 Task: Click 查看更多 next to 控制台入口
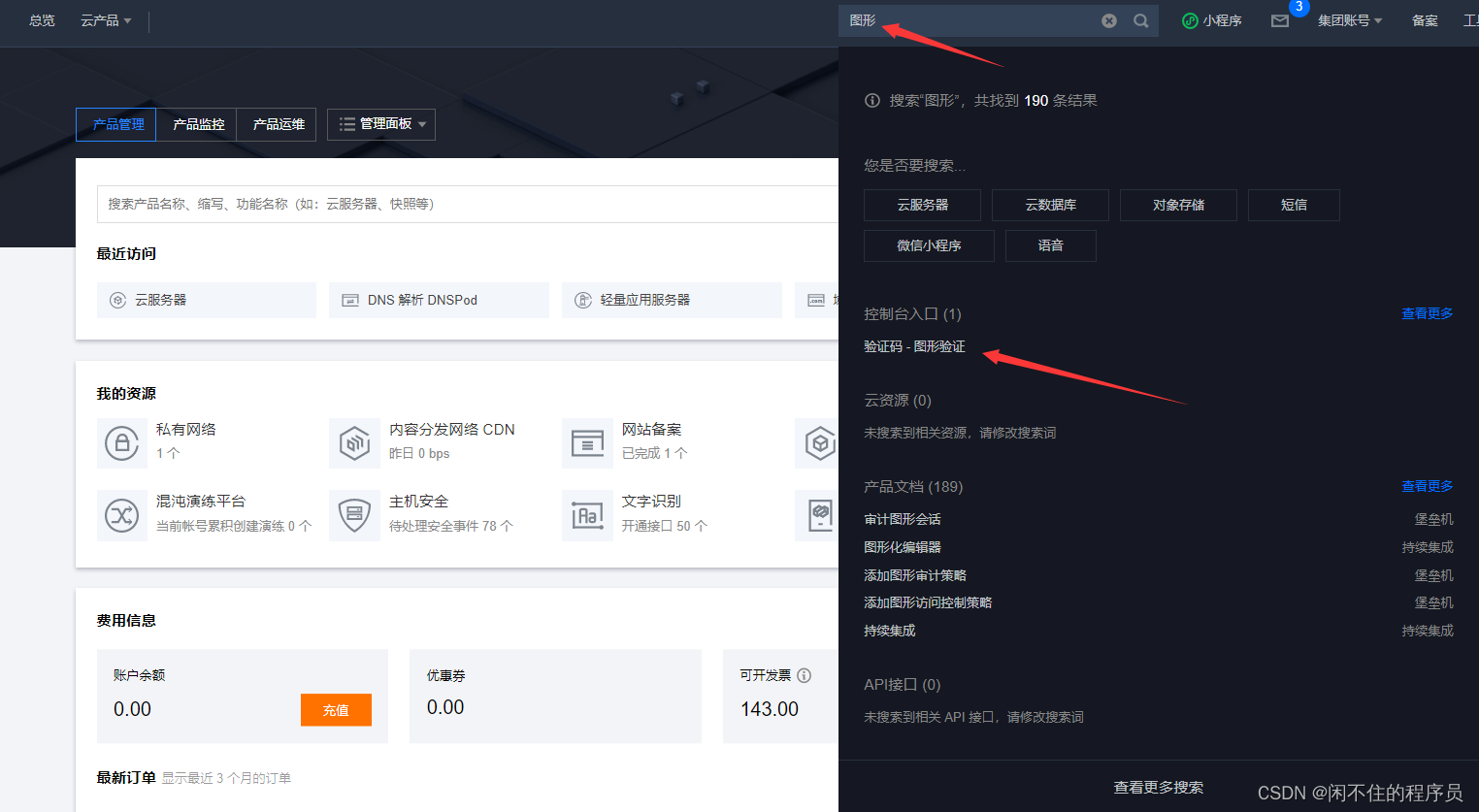click(x=1427, y=313)
